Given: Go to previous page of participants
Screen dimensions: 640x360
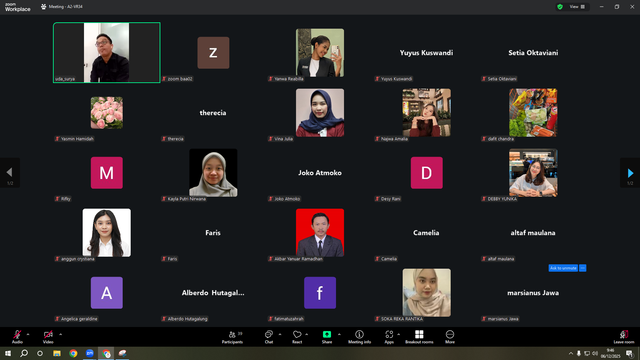Looking at the screenshot, I should click(9, 173).
